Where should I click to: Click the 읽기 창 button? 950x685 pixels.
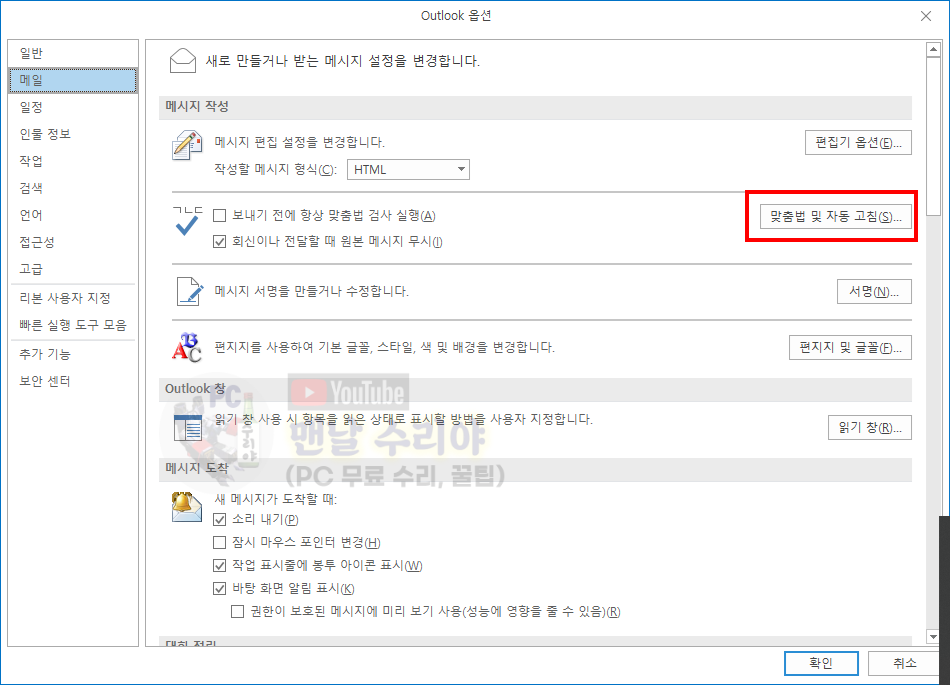[x=869, y=428]
